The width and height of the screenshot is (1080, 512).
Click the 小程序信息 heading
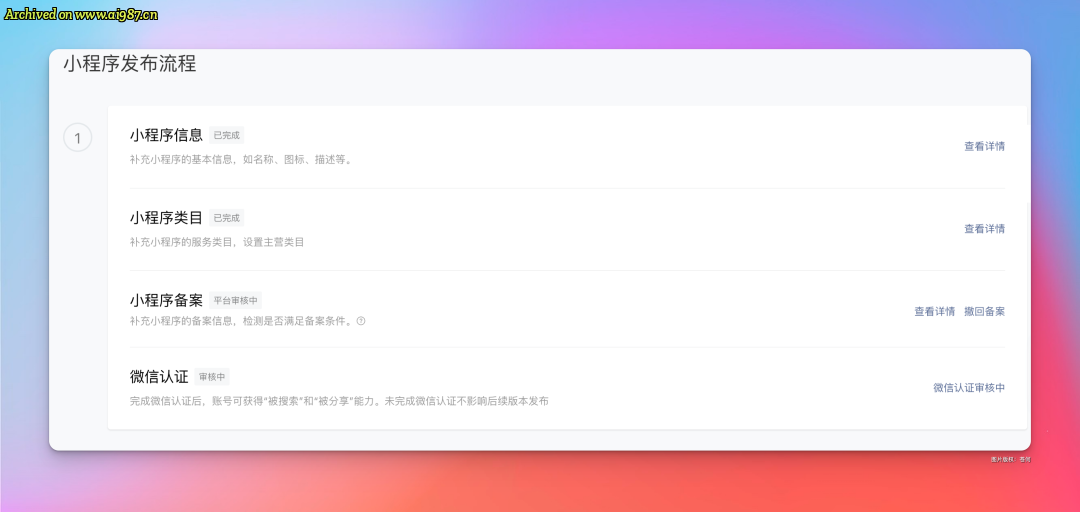(166, 135)
